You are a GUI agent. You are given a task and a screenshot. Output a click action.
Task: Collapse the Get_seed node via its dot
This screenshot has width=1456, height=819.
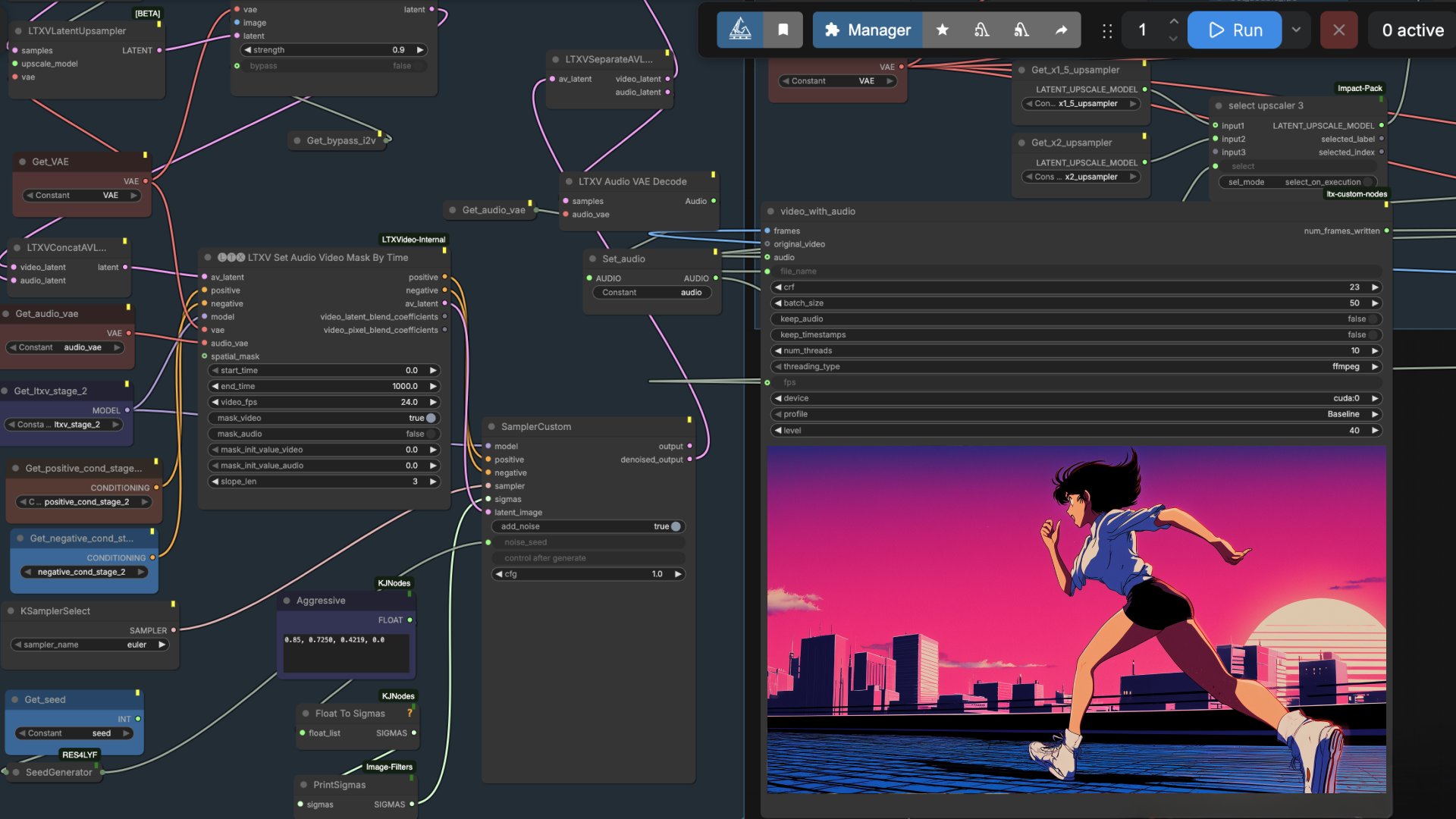click(x=14, y=700)
